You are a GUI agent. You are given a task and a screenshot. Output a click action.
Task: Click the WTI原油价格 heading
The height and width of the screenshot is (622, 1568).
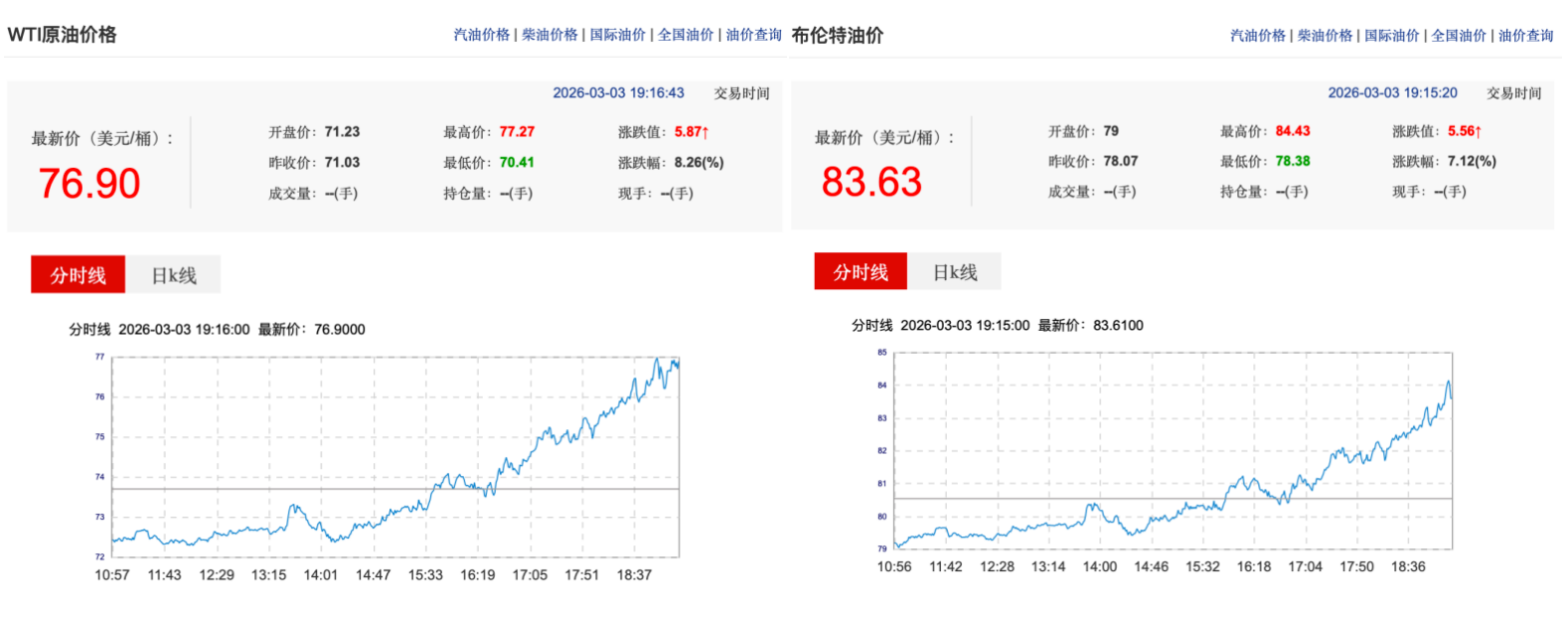pos(62,35)
